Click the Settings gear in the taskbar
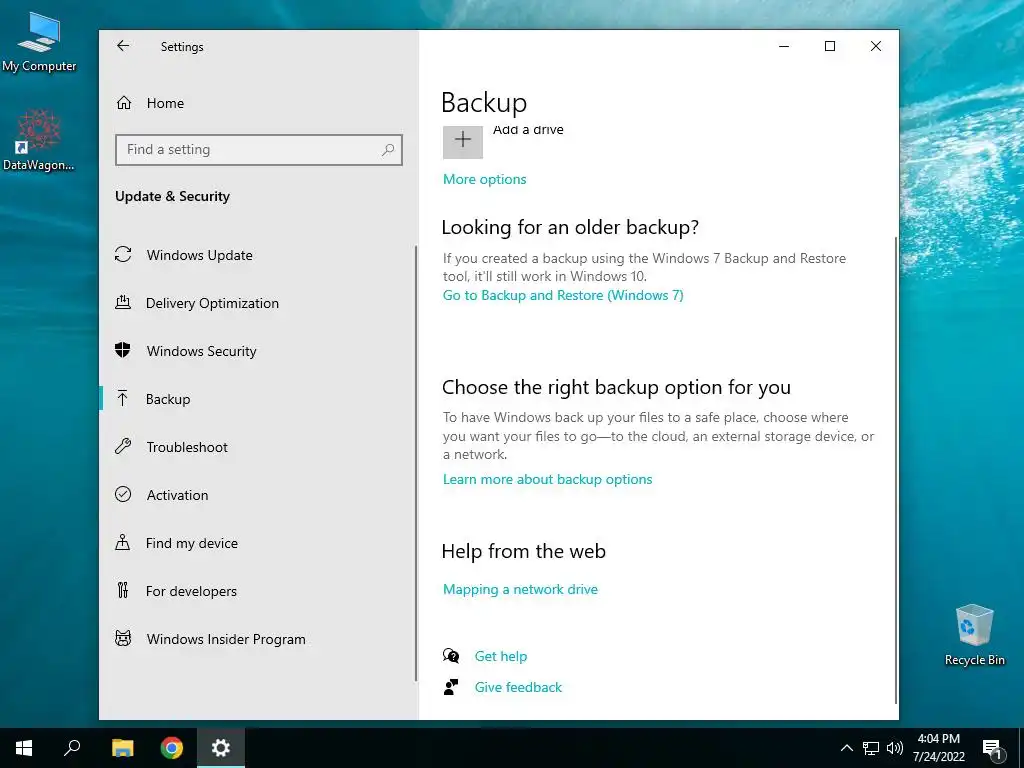Viewport: 1024px width, 768px height. [221, 748]
